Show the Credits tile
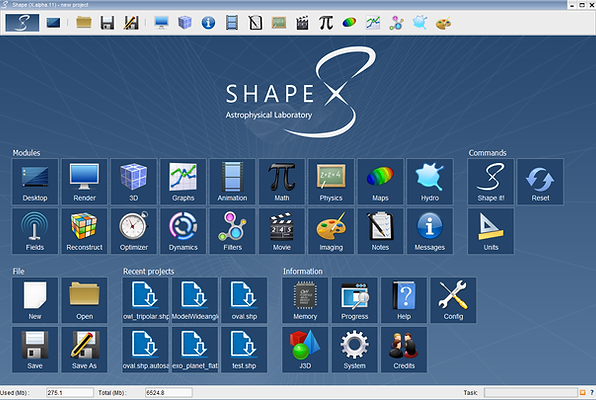Viewport: 596px width, 400px height. (404, 350)
